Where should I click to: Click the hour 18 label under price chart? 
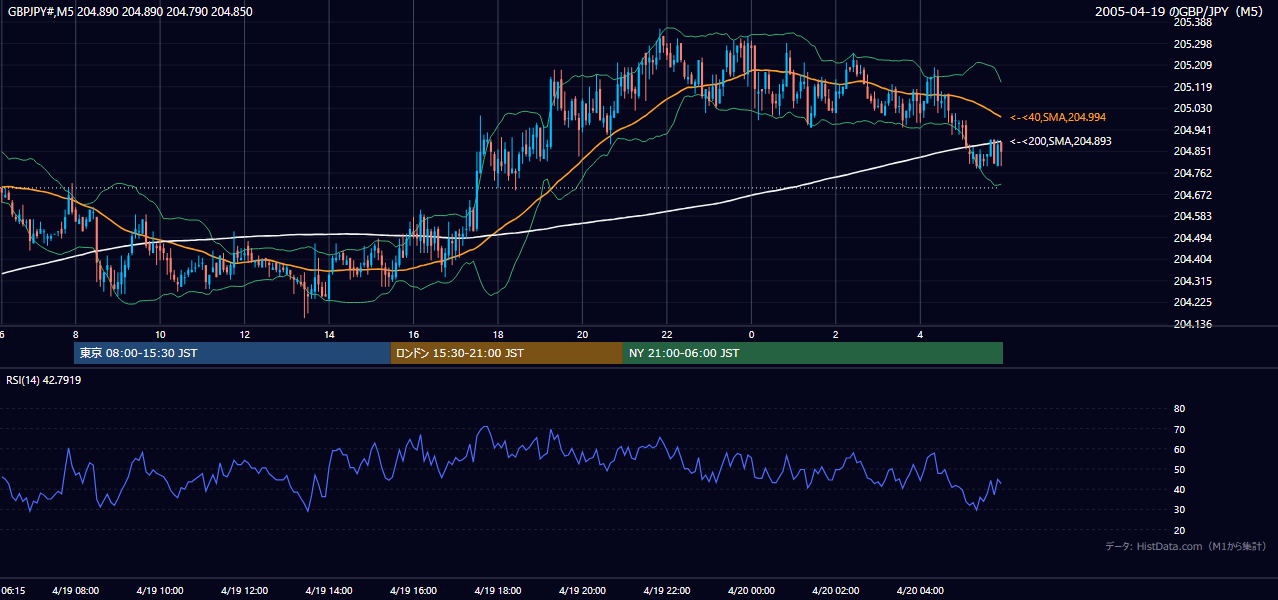pyautogui.click(x=498, y=334)
